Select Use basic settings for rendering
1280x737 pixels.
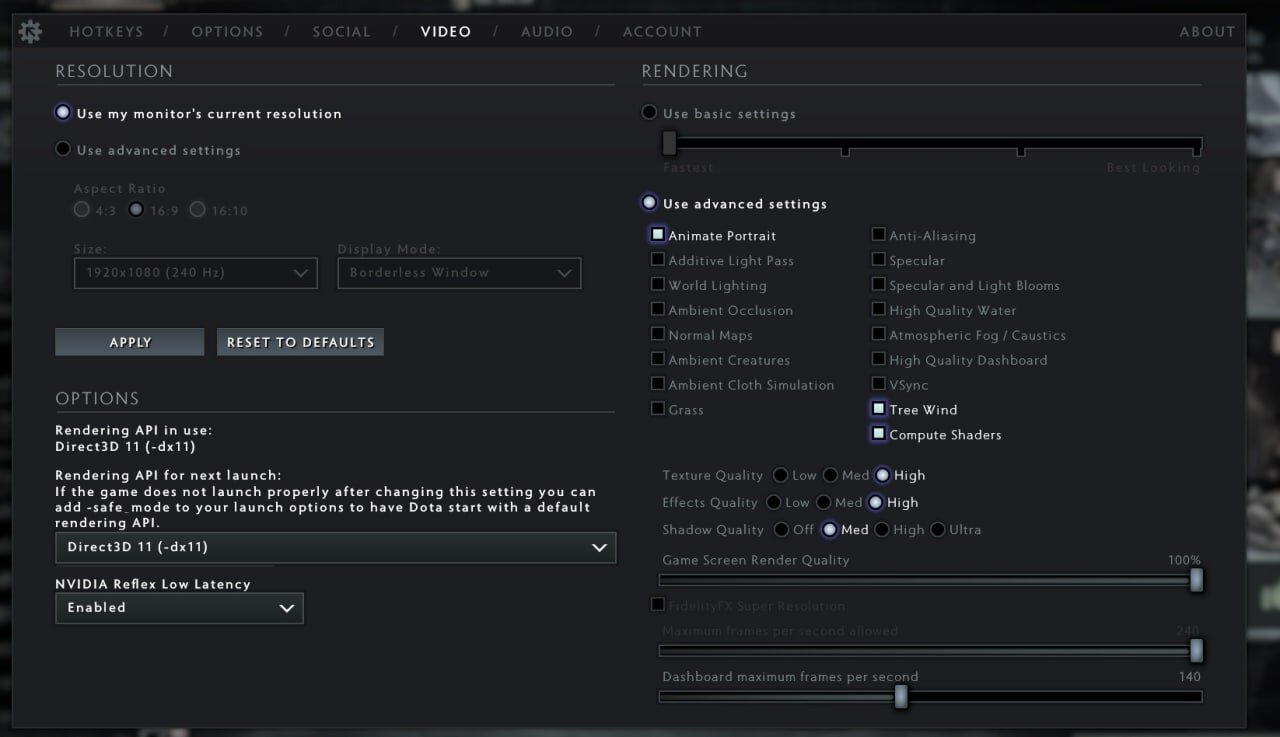point(650,113)
